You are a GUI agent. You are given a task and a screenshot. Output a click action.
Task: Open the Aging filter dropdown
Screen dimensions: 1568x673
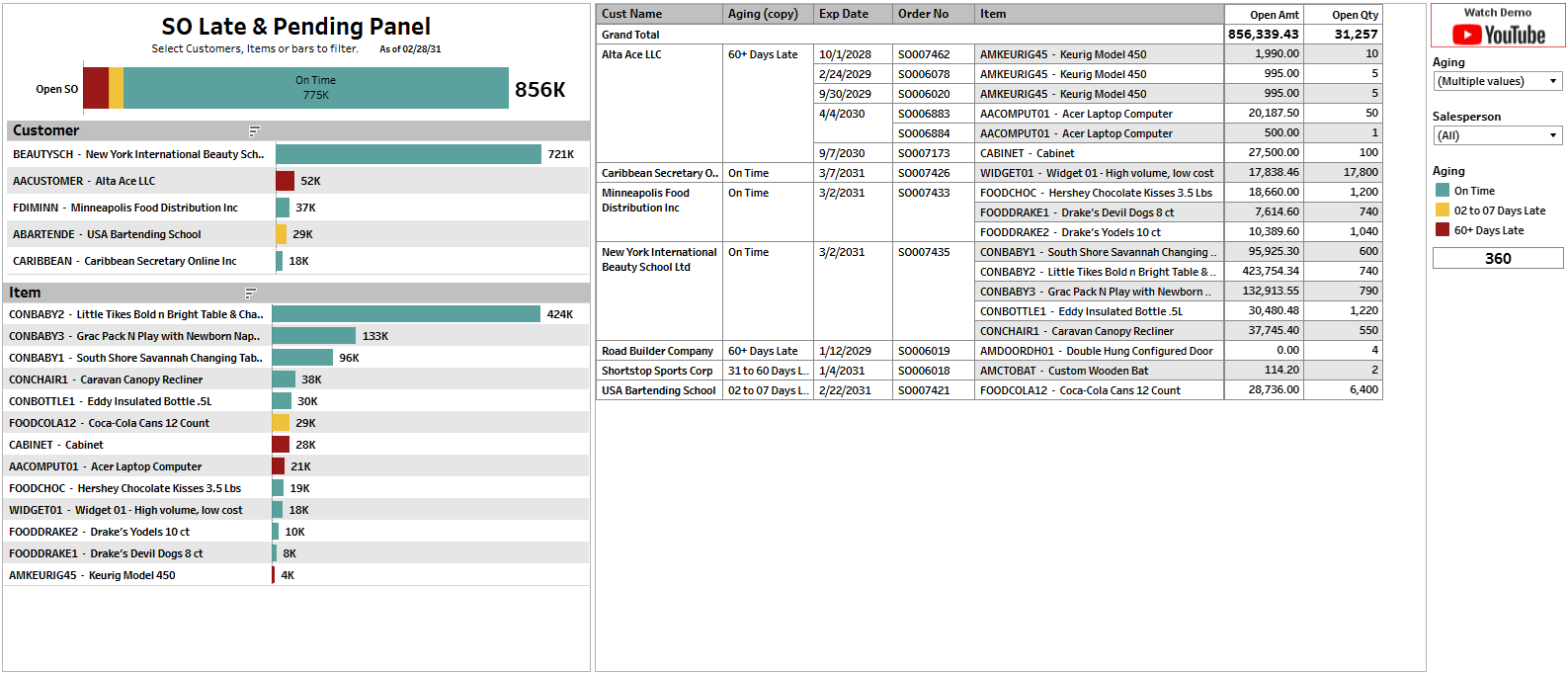point(1497,81)
